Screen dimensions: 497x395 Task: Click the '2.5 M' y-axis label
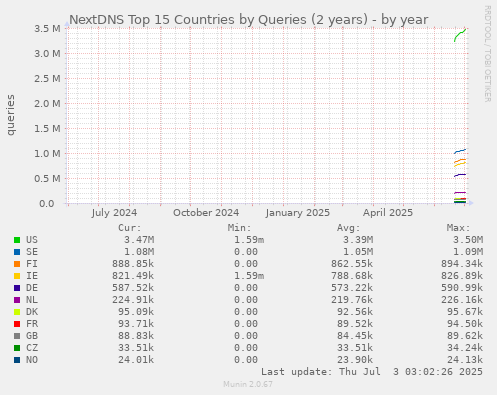click(47, 78)
